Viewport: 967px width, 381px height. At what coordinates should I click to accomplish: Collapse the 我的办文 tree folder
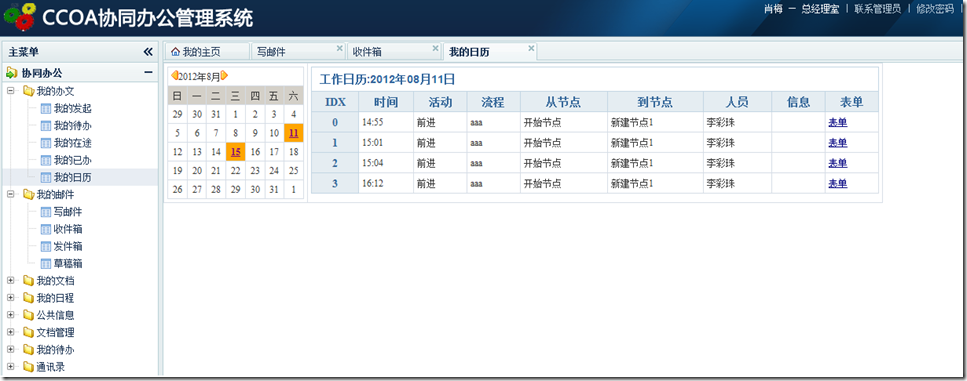coord(10,91)
